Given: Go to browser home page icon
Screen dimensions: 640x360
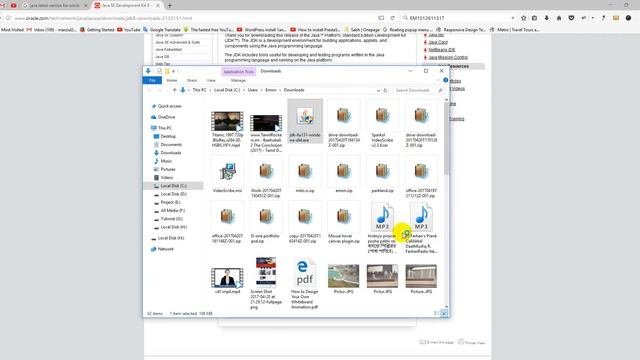Looking at the screenshot, I should point(559,18).
